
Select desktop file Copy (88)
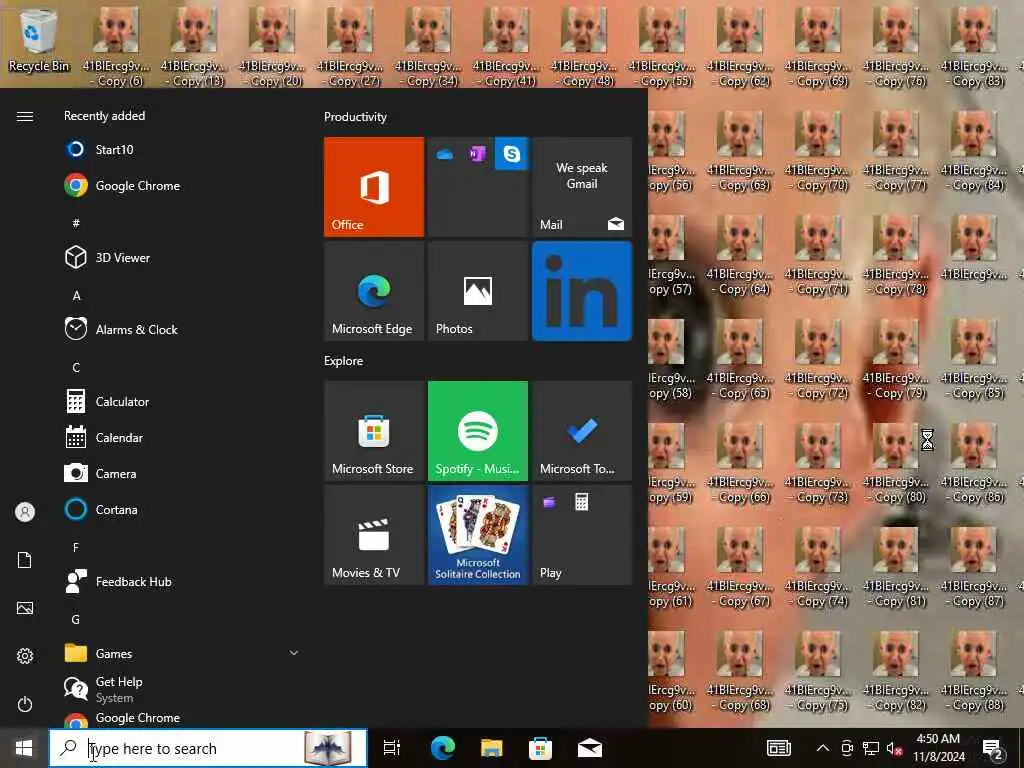point(973,671)
